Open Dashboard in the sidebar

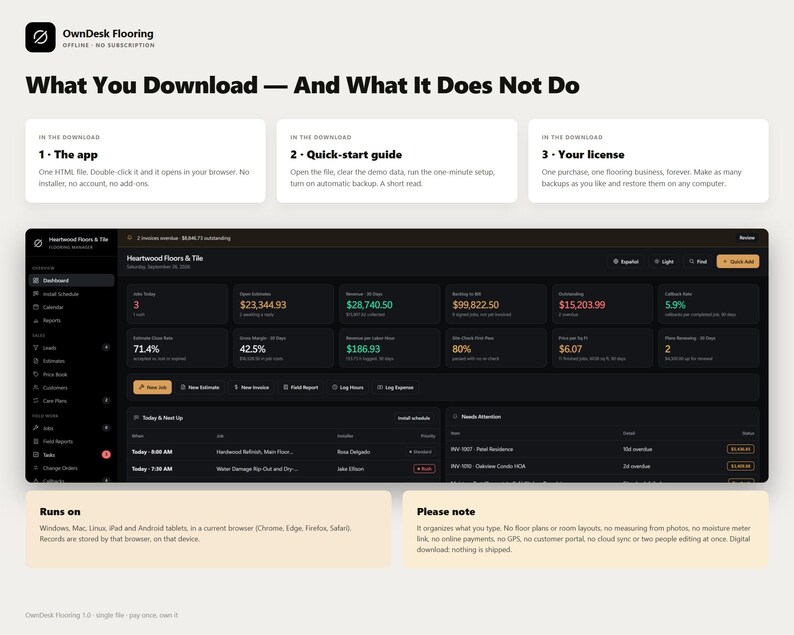pyautogui.click(x=71, y=280)
